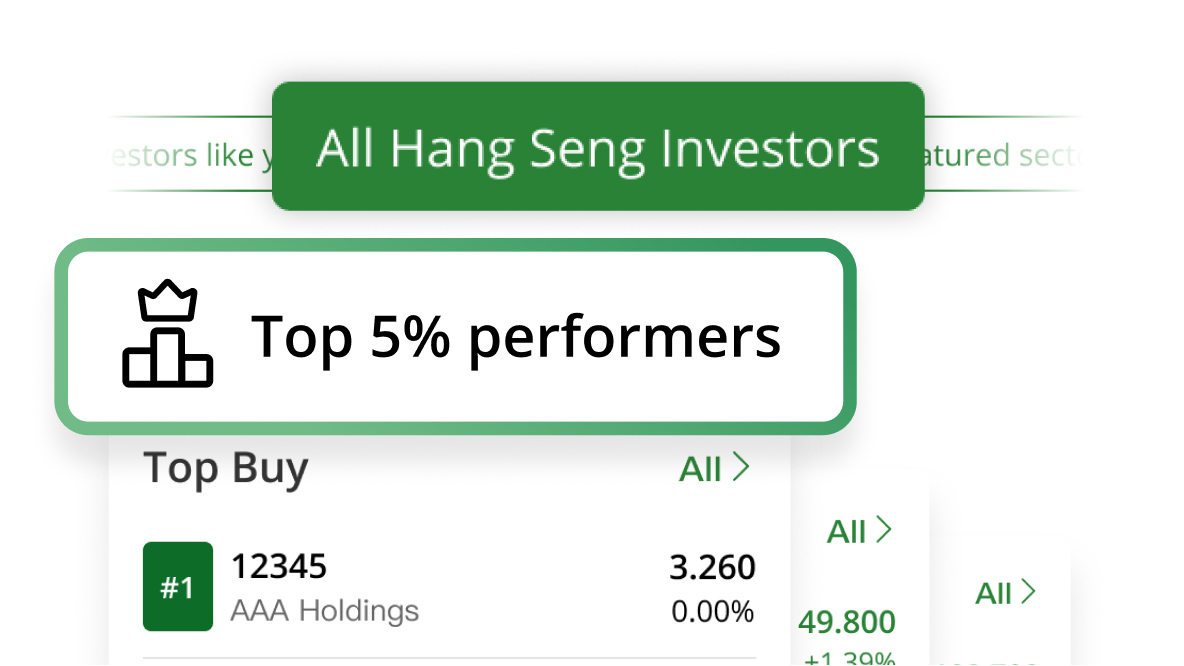Open stock code 12345
The width and height of the screenshot is (1184, 666).
pos(279,567)
